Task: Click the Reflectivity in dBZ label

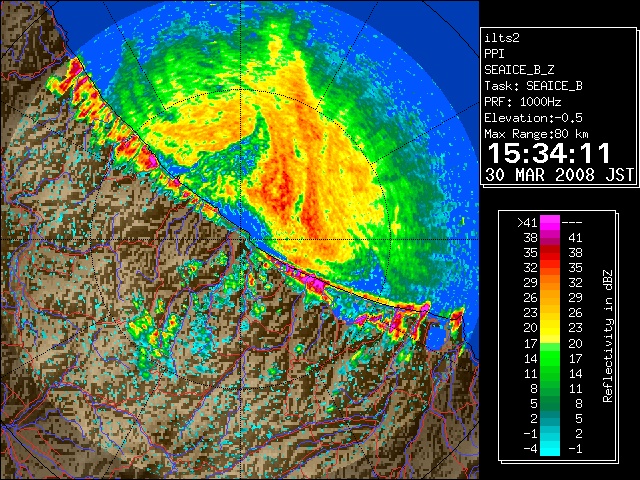Action: point(608,336)
